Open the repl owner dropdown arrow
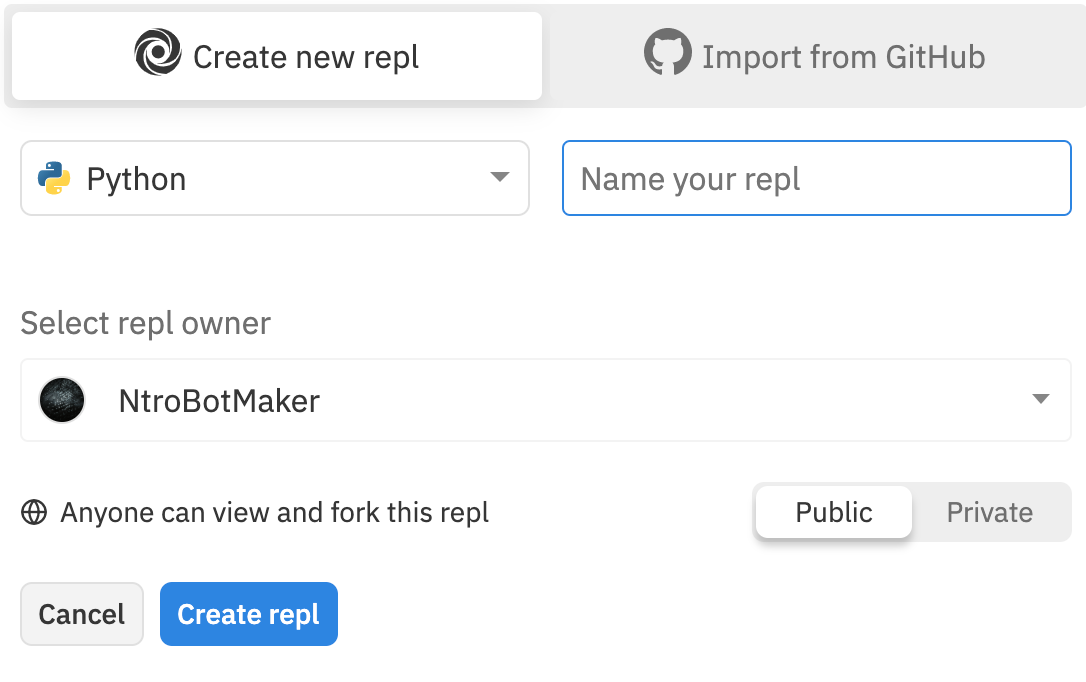Image resolution: width=1086 pixels, height=682 pixels. (1040, 400)
